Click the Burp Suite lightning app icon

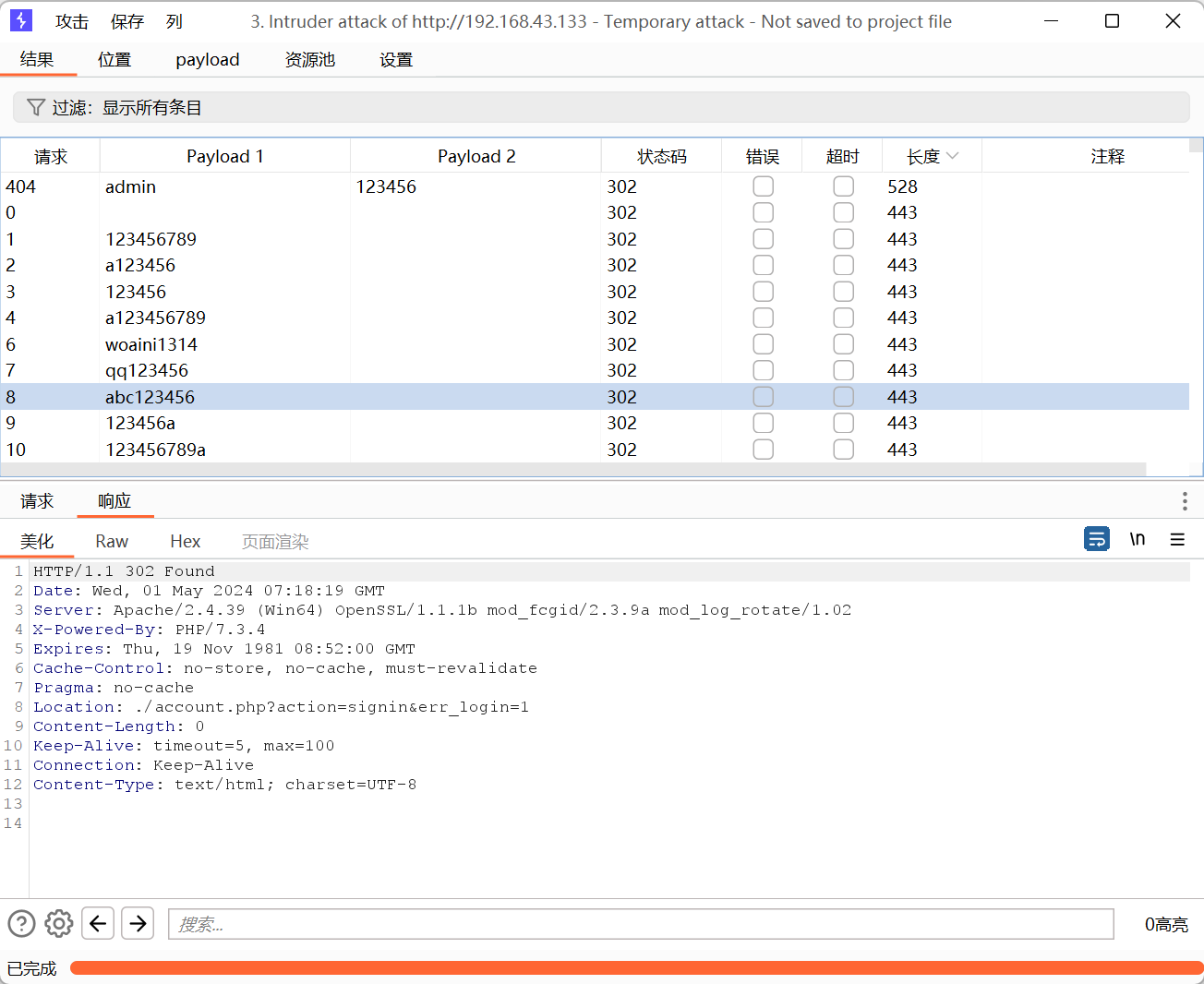point(20,20)
